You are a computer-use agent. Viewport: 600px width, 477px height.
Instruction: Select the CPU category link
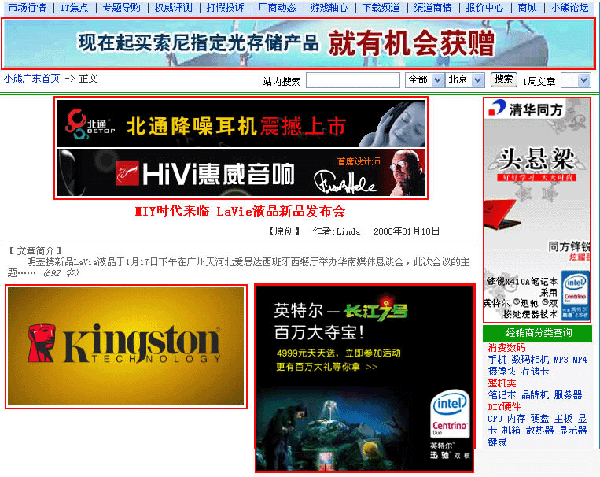(x=494, y=418)
